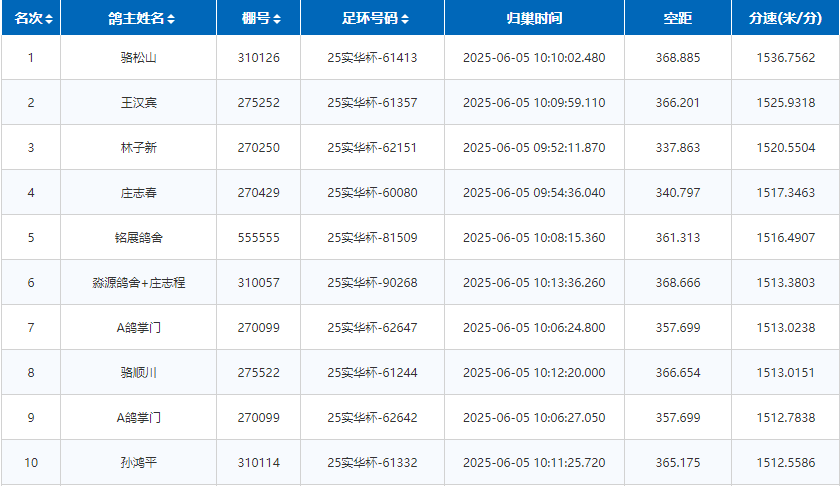Click ring number 25实华杯-81509

click(x=372, y=238)
